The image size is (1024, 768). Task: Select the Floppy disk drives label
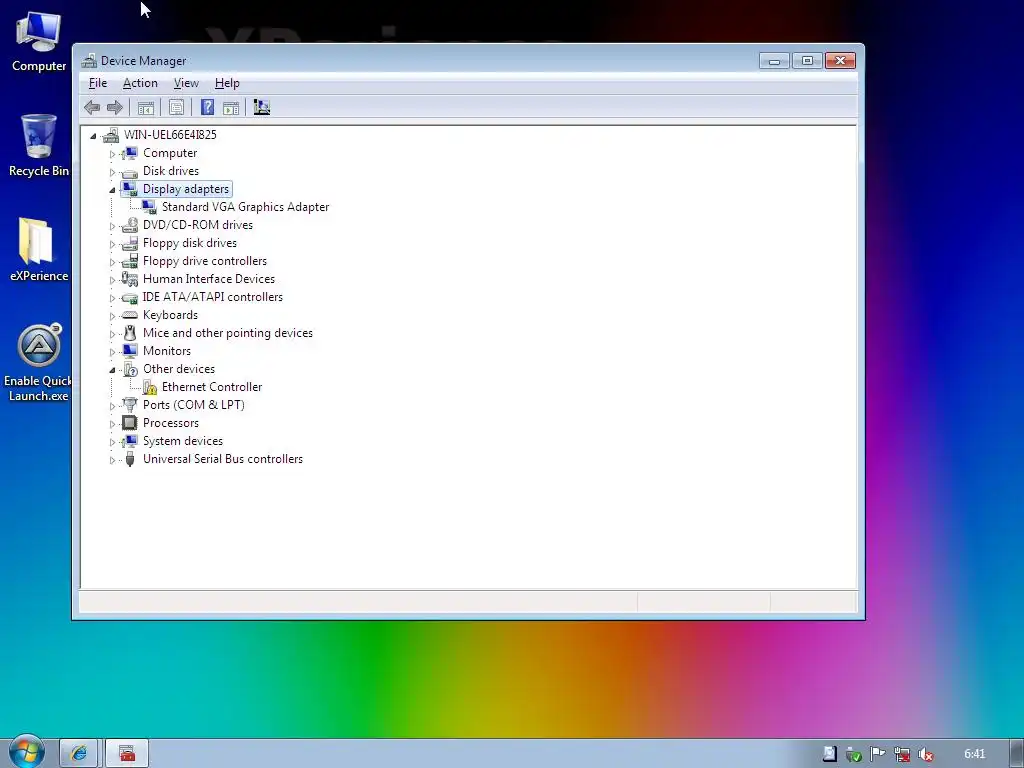tap(190, 243)
